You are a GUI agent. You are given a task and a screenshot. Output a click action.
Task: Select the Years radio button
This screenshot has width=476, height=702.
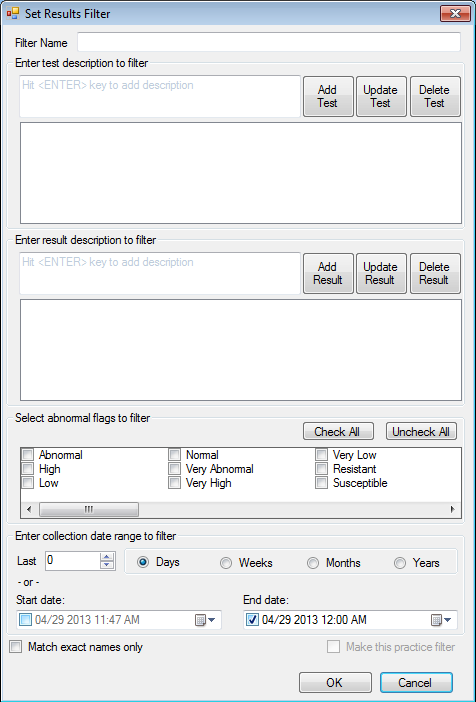click(400, 563)
